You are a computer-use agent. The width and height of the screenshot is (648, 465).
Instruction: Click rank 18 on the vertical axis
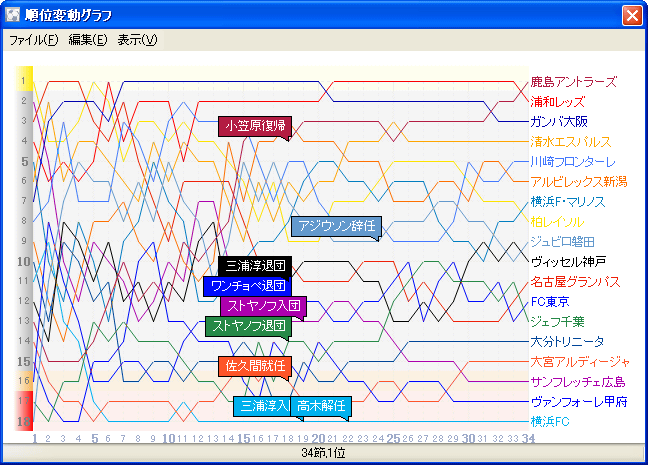click(24, 422)
